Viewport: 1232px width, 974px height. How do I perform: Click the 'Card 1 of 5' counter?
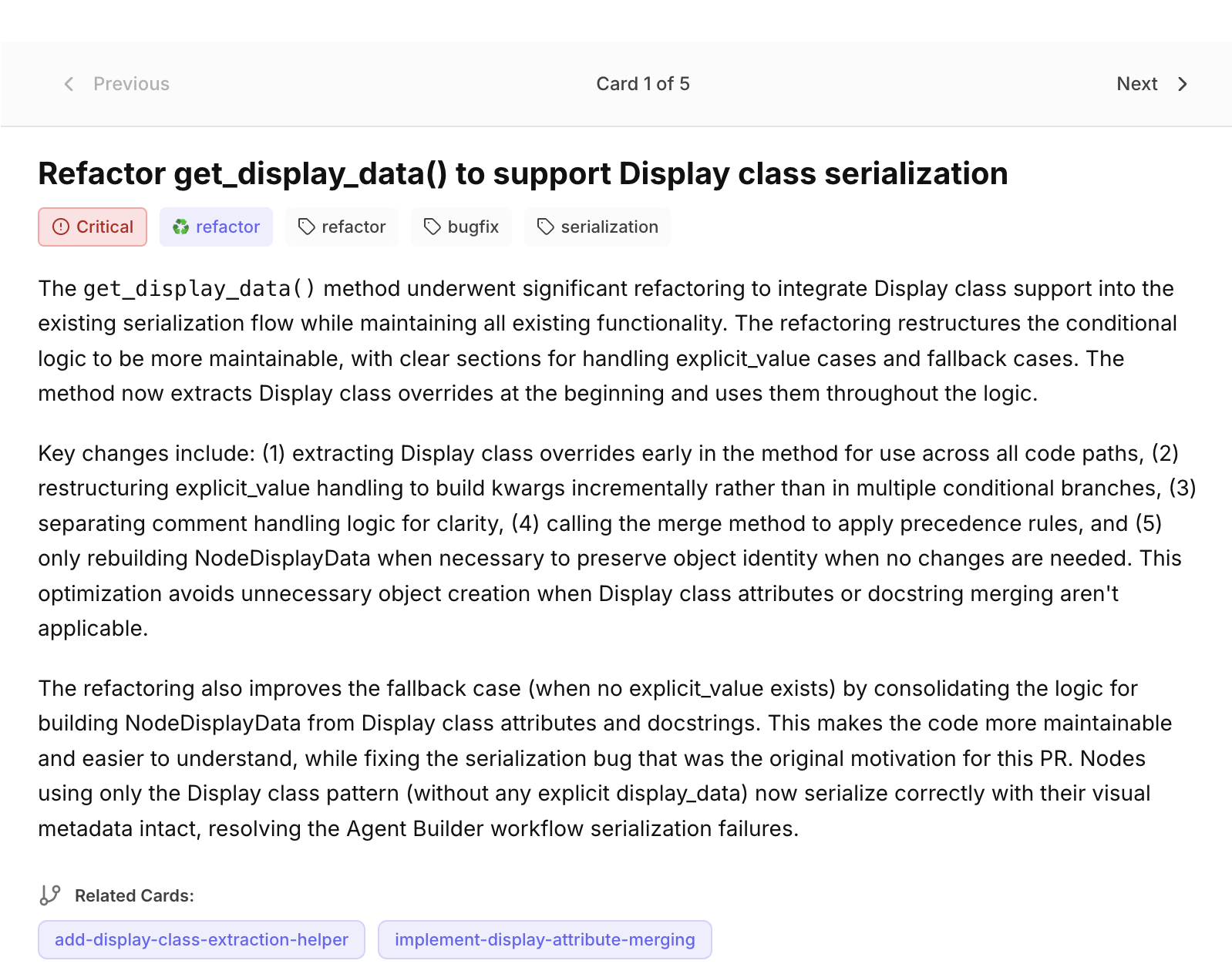click(x=642, y=84)
